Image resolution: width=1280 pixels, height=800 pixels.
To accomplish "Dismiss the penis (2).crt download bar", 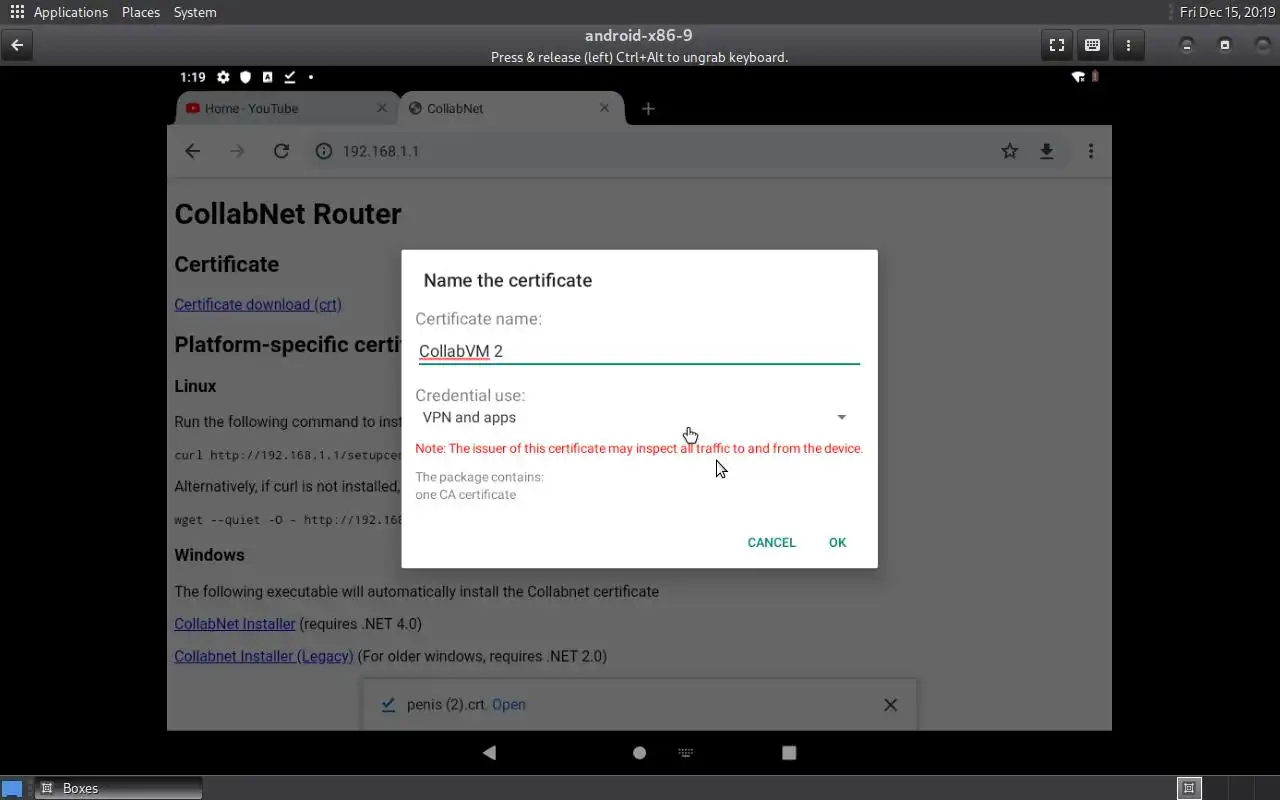I will click(x=890, y=705).
